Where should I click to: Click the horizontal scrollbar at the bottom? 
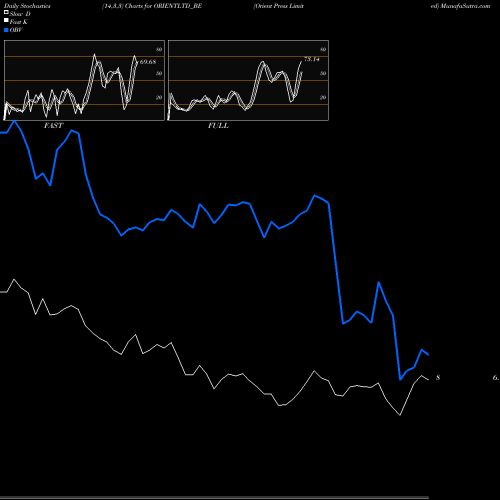[x=214, y=498]
